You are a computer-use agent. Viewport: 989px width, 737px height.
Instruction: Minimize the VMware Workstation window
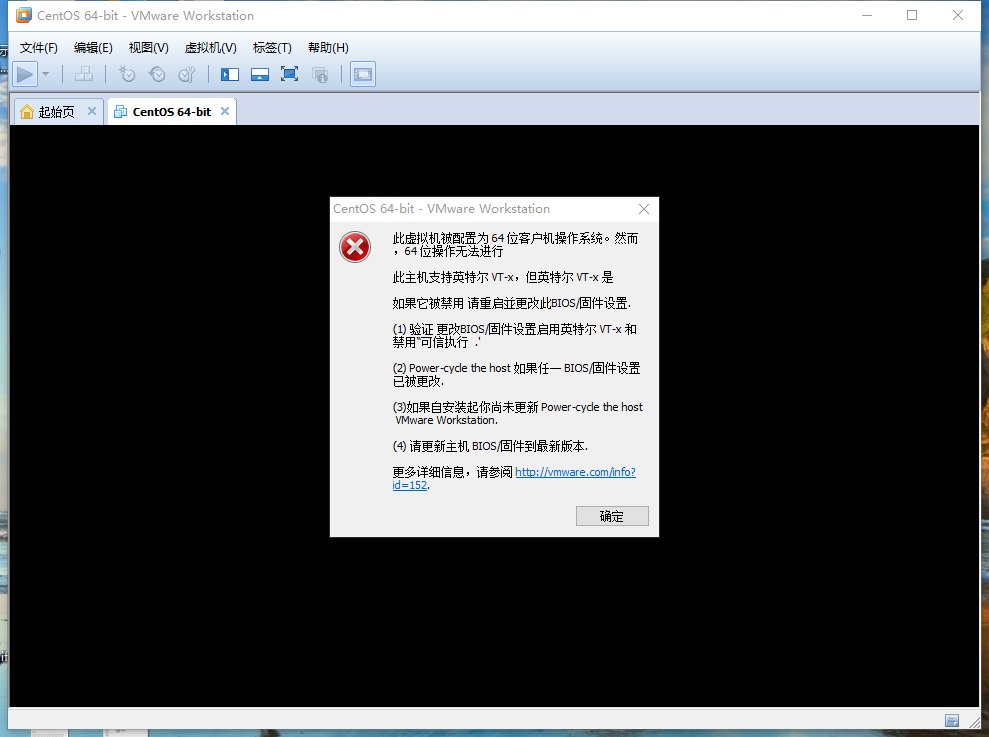click(x=867, y=15)
